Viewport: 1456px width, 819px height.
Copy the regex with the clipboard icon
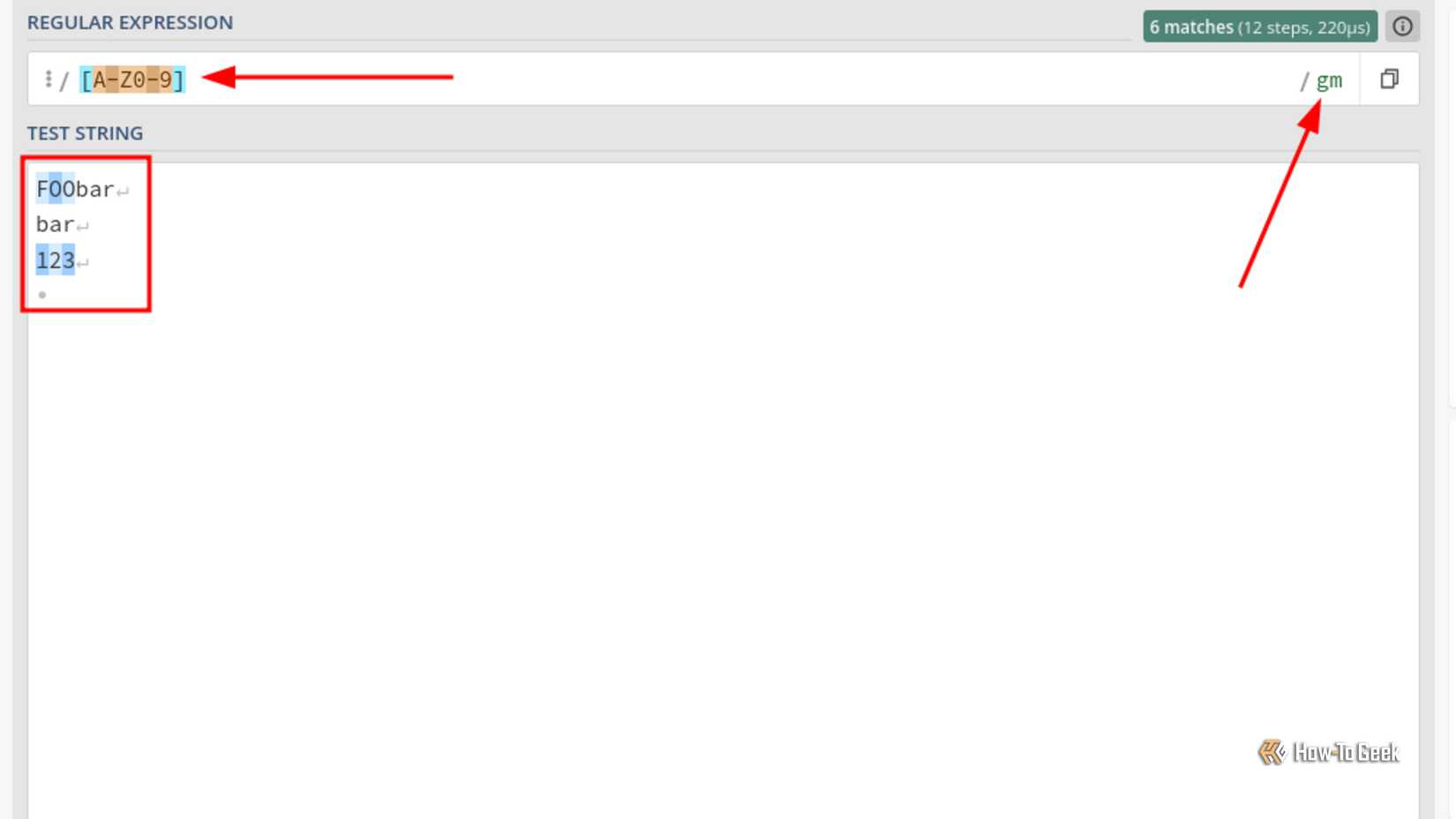coord(1390,79)
